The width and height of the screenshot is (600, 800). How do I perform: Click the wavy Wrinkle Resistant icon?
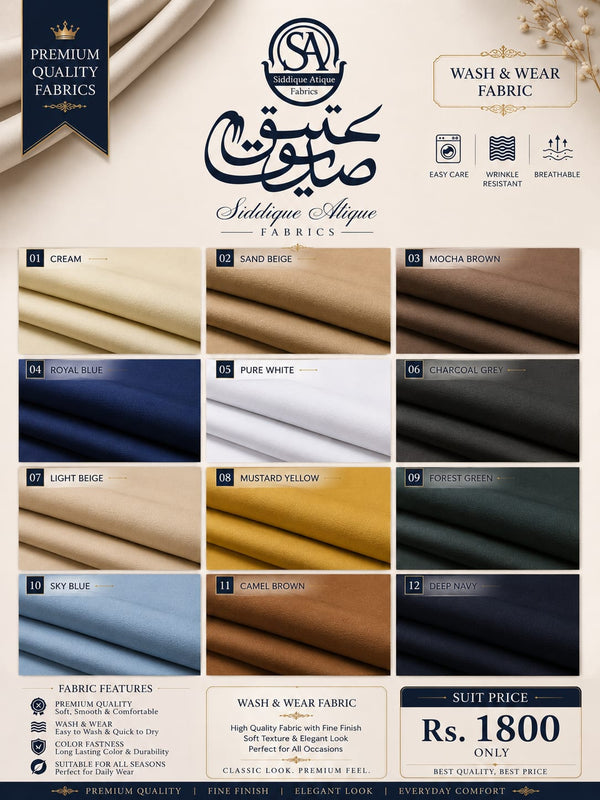pyautogui.click(x=502, y=148)
